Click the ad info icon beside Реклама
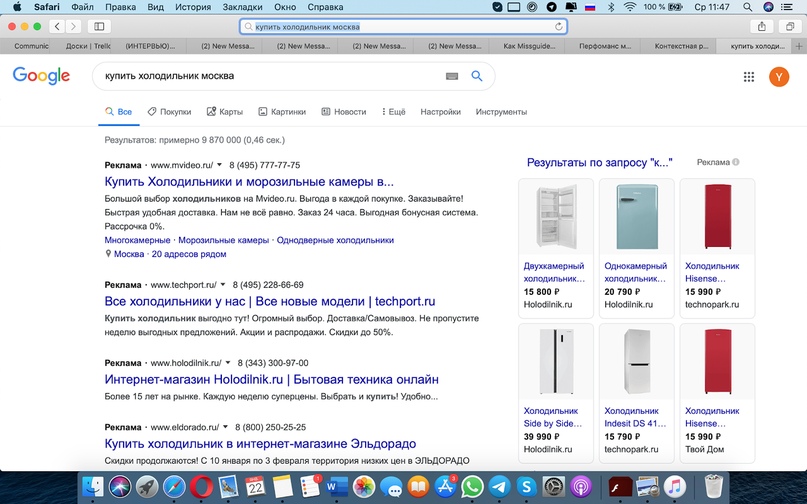 click(x=736, y=162)
